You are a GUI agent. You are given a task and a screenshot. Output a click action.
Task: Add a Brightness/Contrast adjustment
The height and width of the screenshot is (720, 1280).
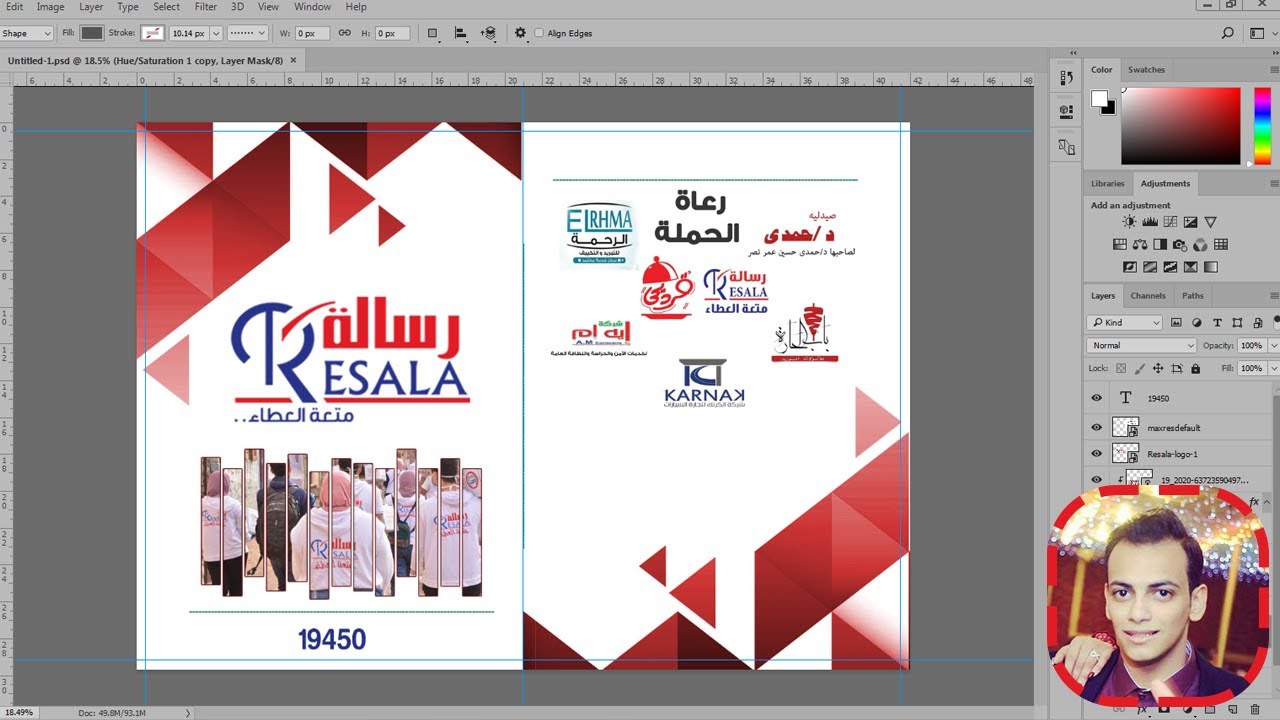(x=1129, y=222)
